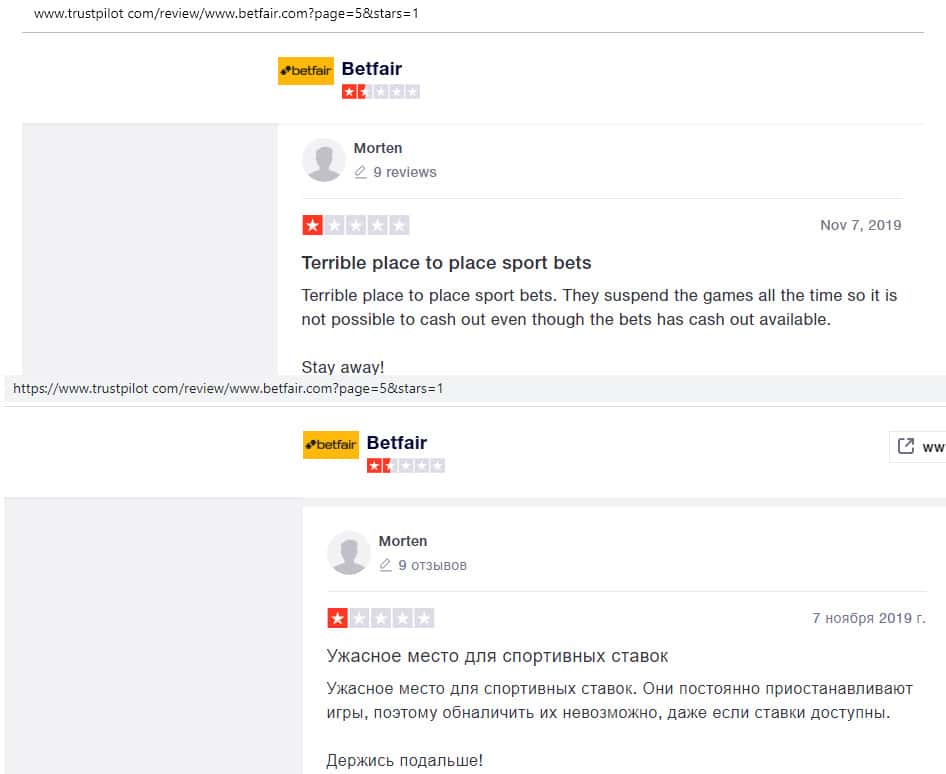Click the reviewer name Morten above "9 reviews"
946x774 pixels.
[378, 148]
